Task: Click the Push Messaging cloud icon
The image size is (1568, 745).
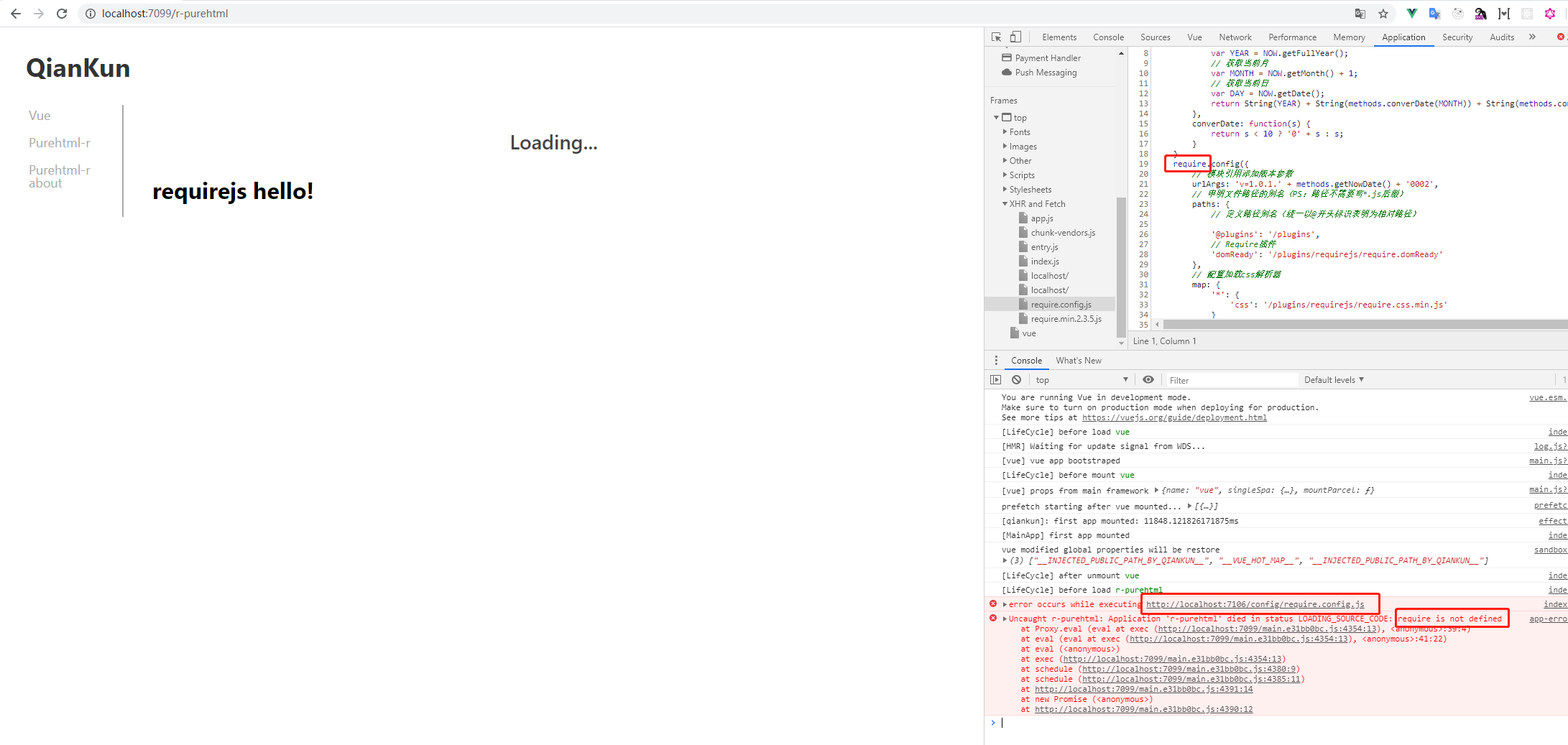Action: point(1007,73)
